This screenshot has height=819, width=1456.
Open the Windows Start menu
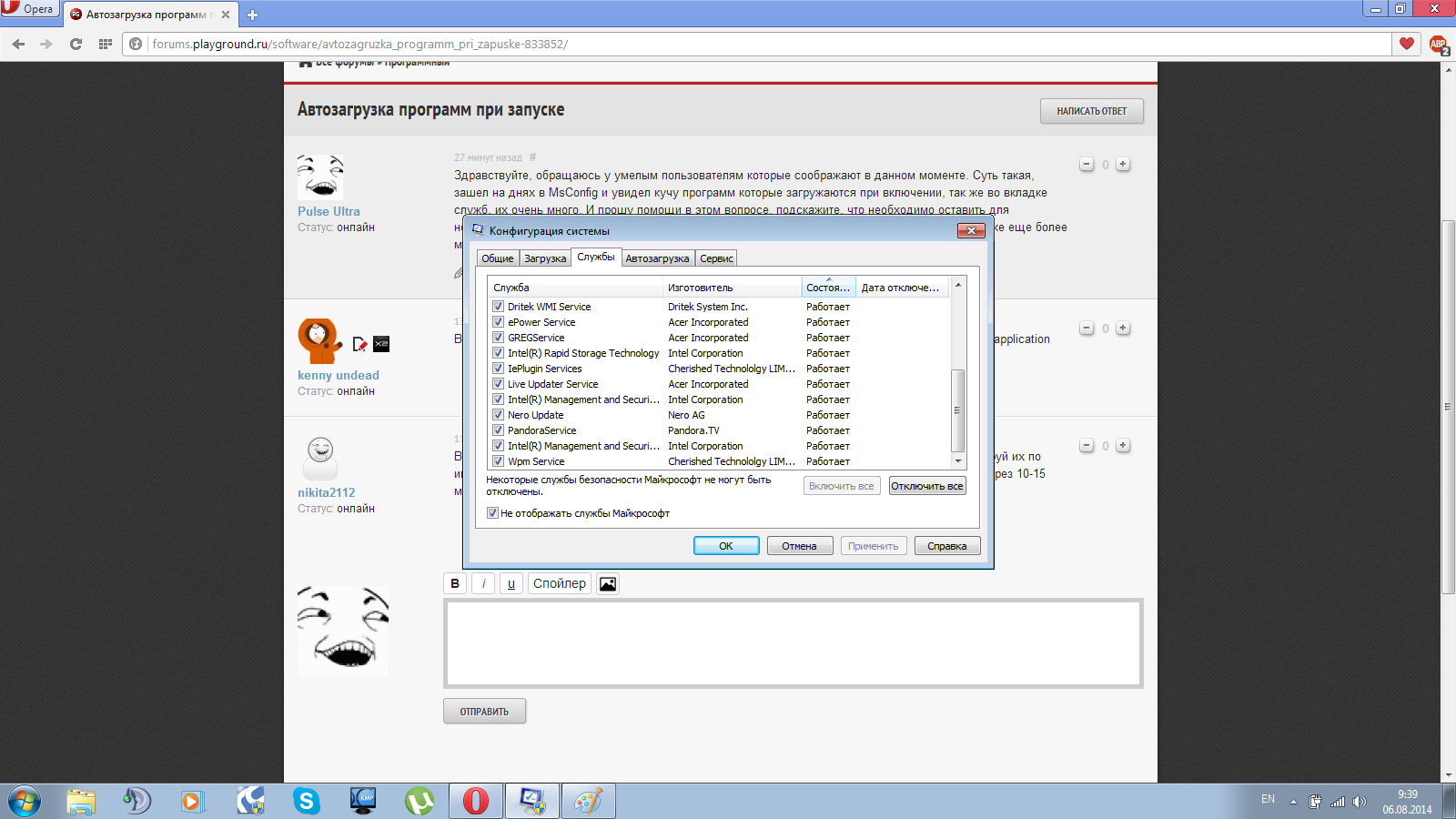point(24,802)
